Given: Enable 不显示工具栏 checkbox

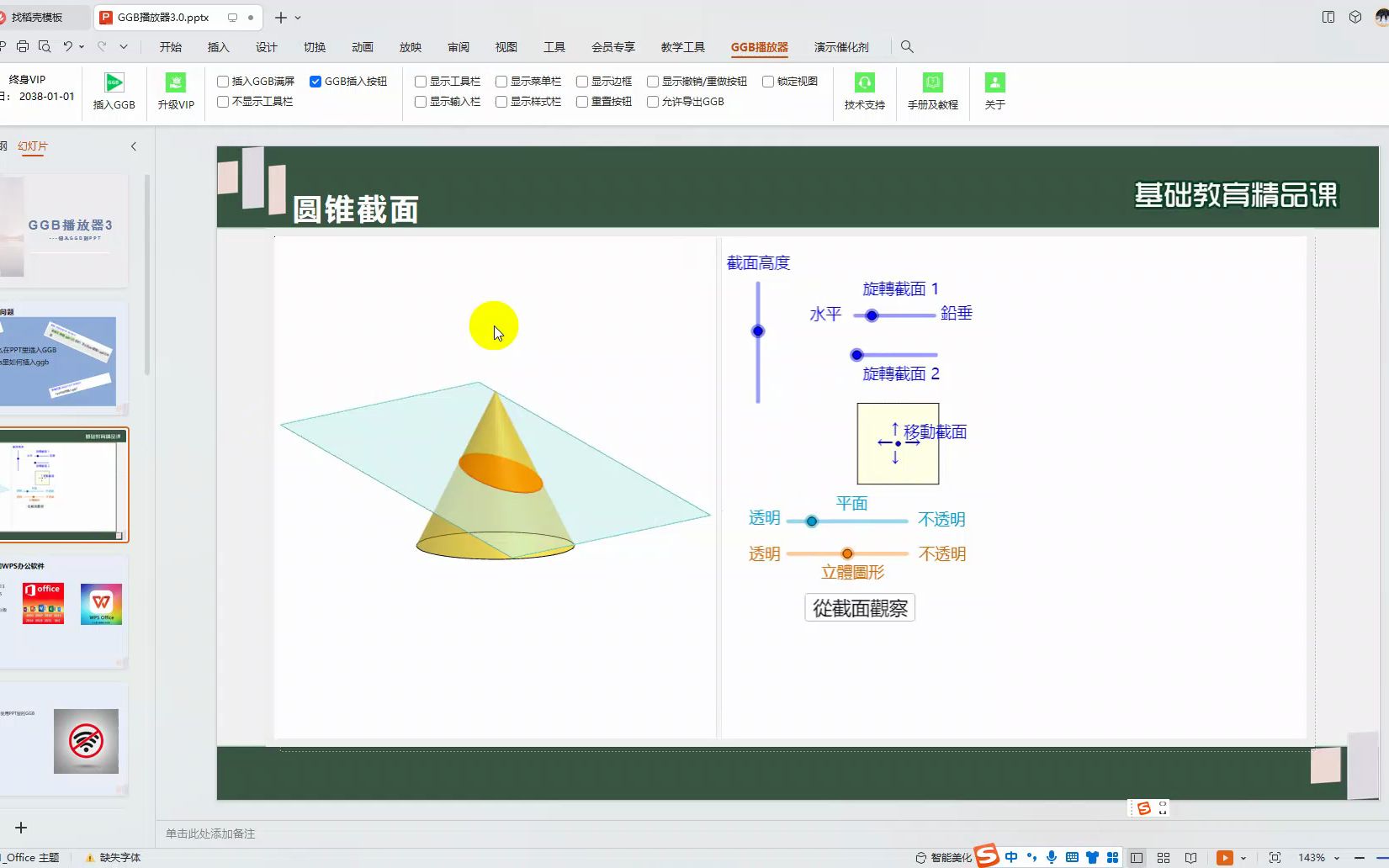Looking at the screenshot, I should click(223, 102).
